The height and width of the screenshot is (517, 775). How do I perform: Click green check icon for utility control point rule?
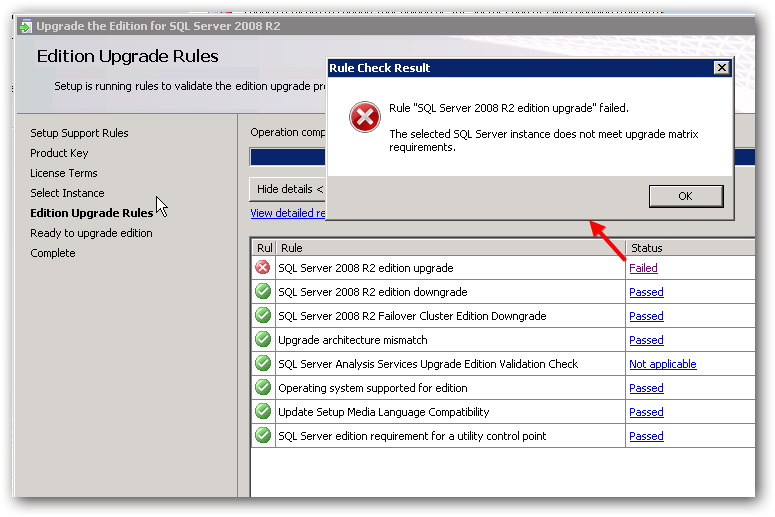[262, 435]
